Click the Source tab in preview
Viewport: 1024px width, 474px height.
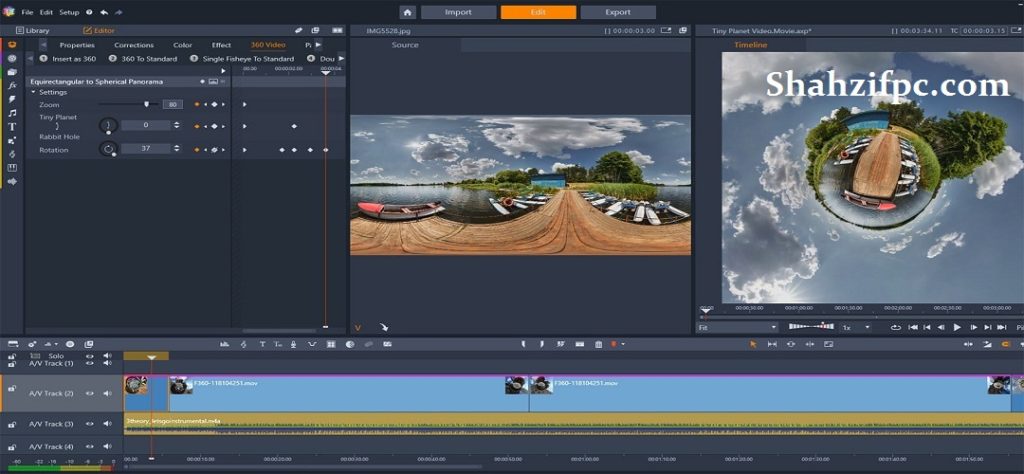(x=405, y=45)
